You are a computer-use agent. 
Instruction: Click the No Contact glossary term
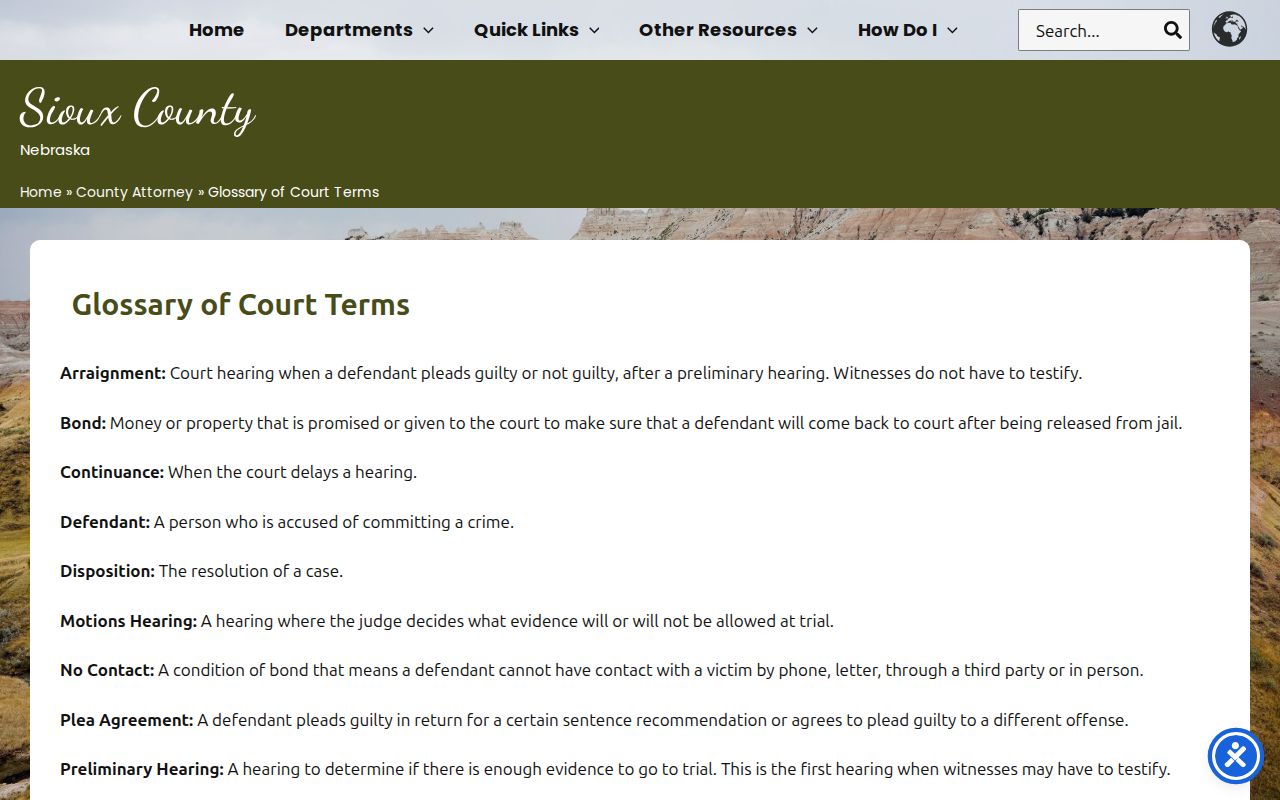(107, 670)
